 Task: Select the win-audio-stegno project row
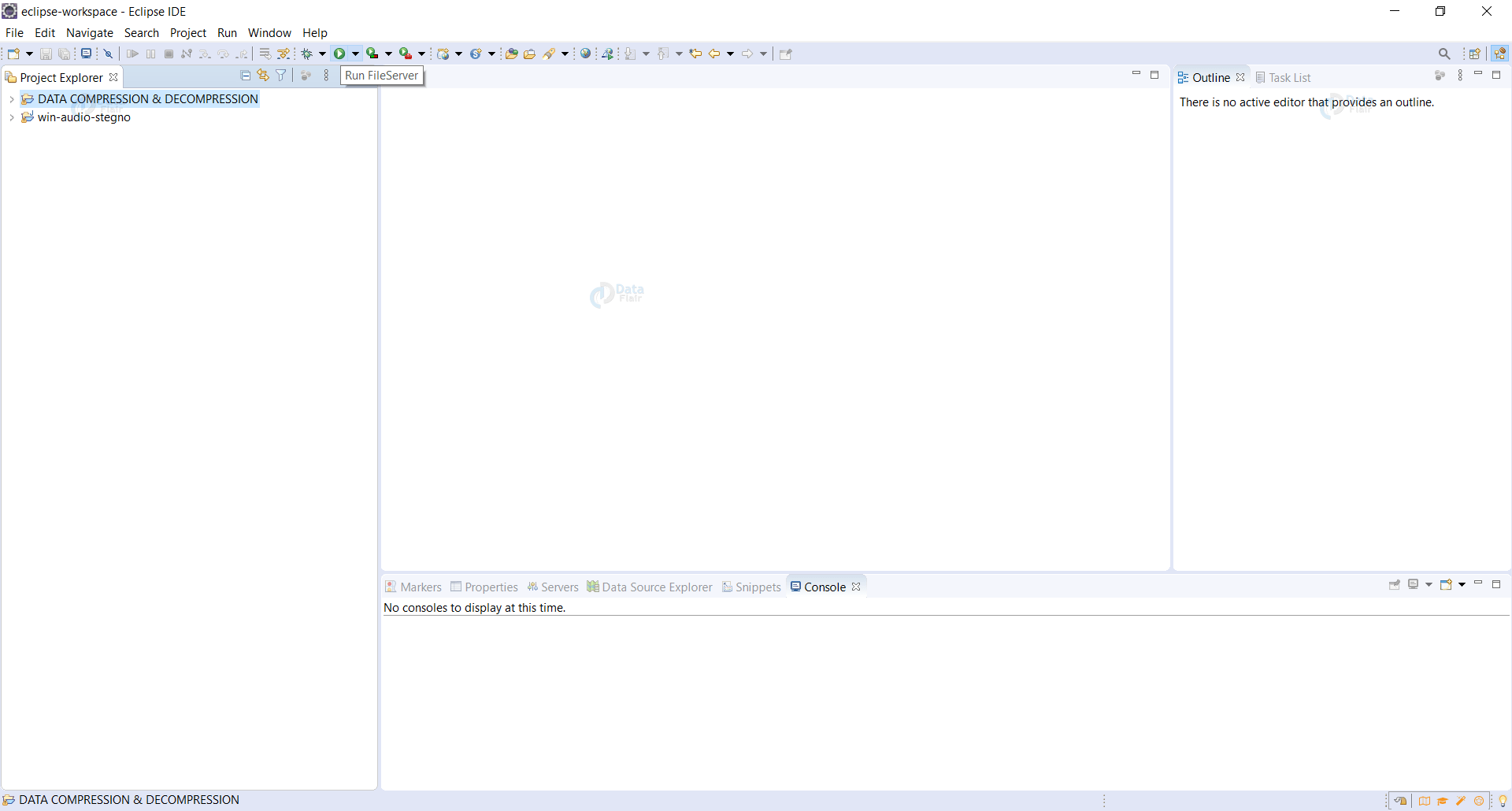76,117
